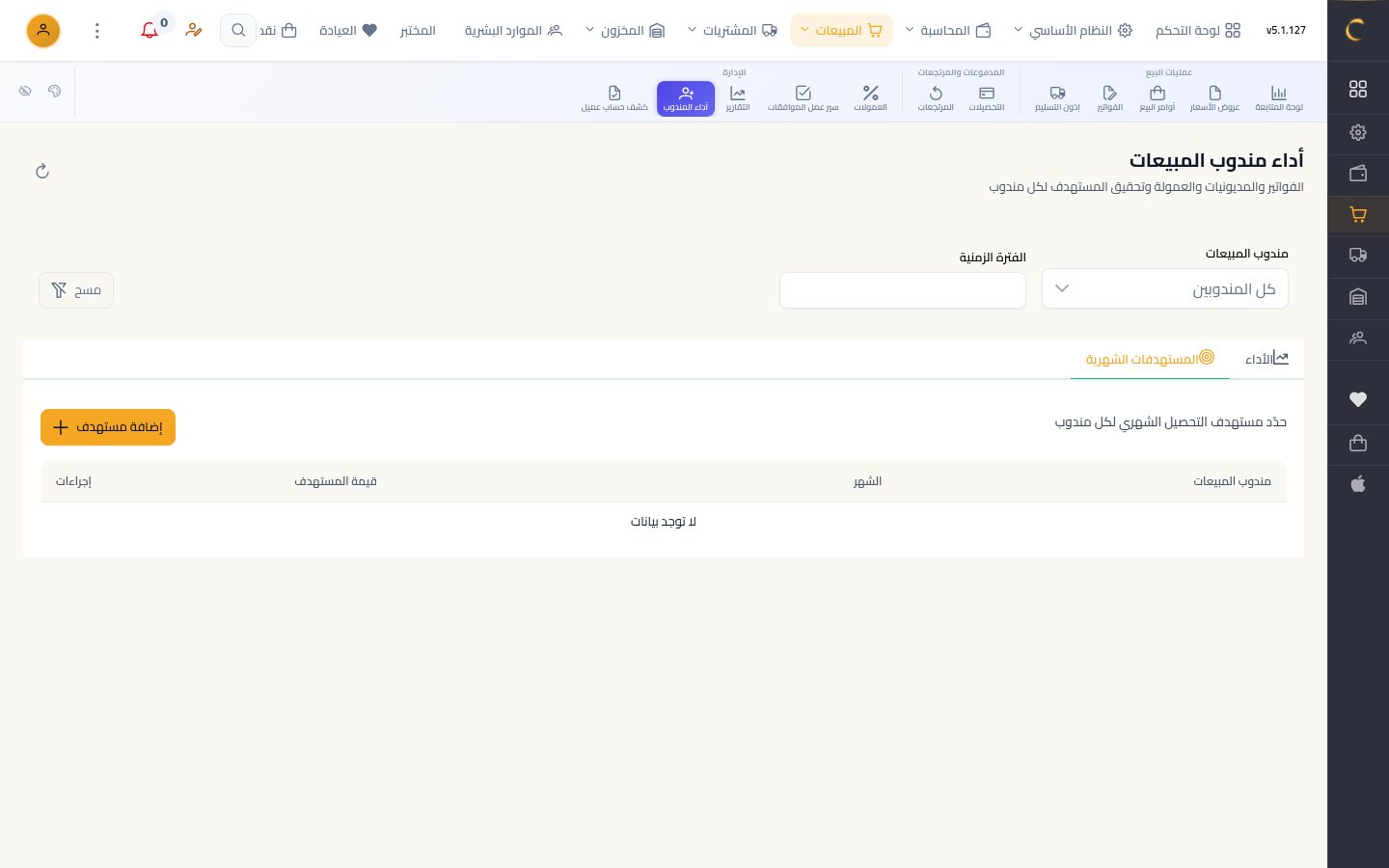Expand the المبيعات sales menu

coord(841,31)
